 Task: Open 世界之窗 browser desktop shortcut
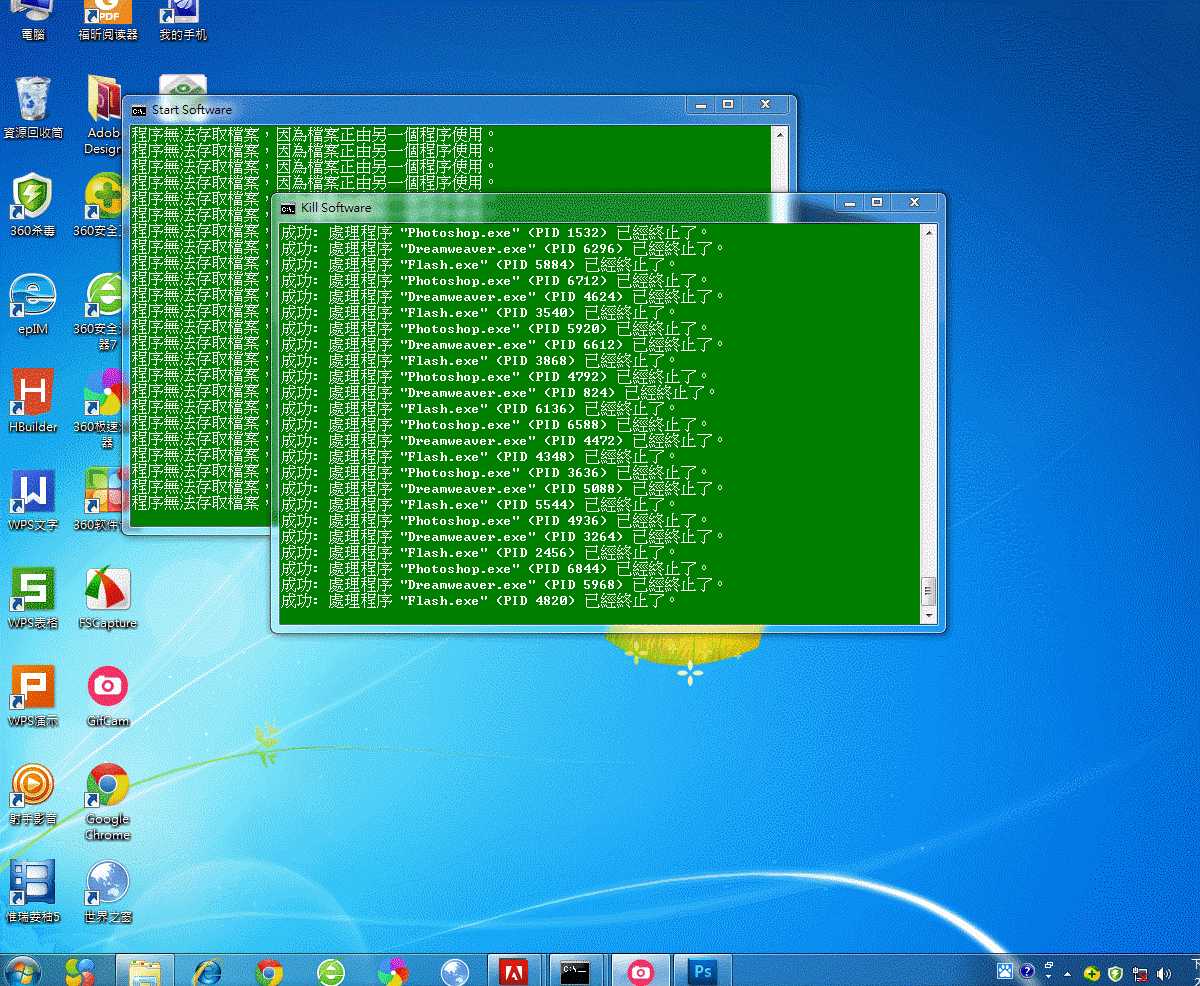tap(107, 890)
